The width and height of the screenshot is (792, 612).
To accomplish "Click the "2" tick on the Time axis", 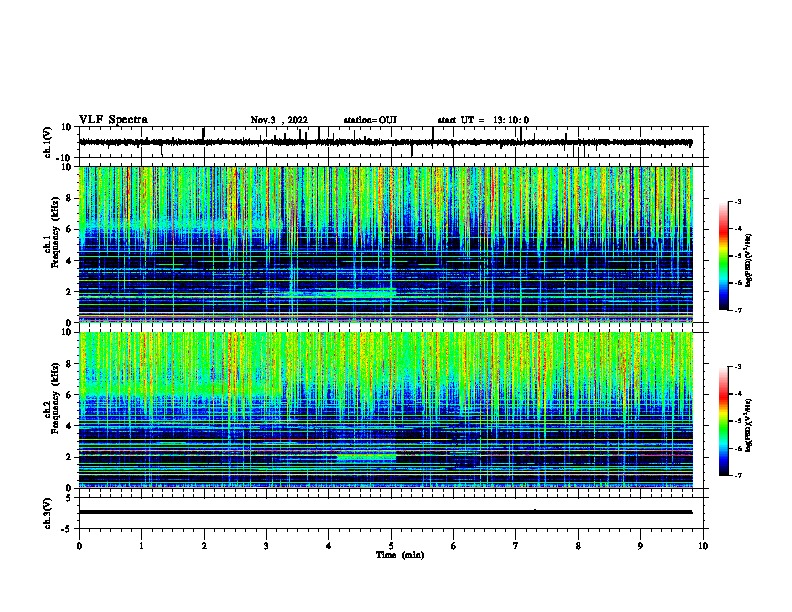I will click(204, 546).
